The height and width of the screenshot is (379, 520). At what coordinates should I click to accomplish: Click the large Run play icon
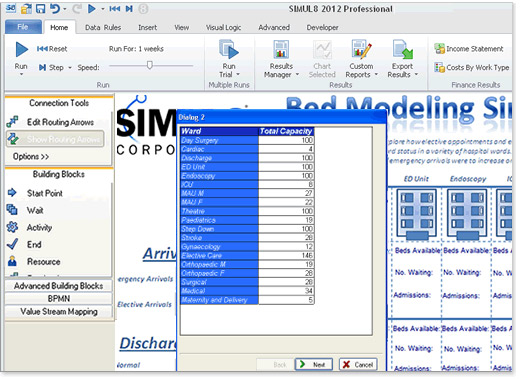click(x=22, y=49)
